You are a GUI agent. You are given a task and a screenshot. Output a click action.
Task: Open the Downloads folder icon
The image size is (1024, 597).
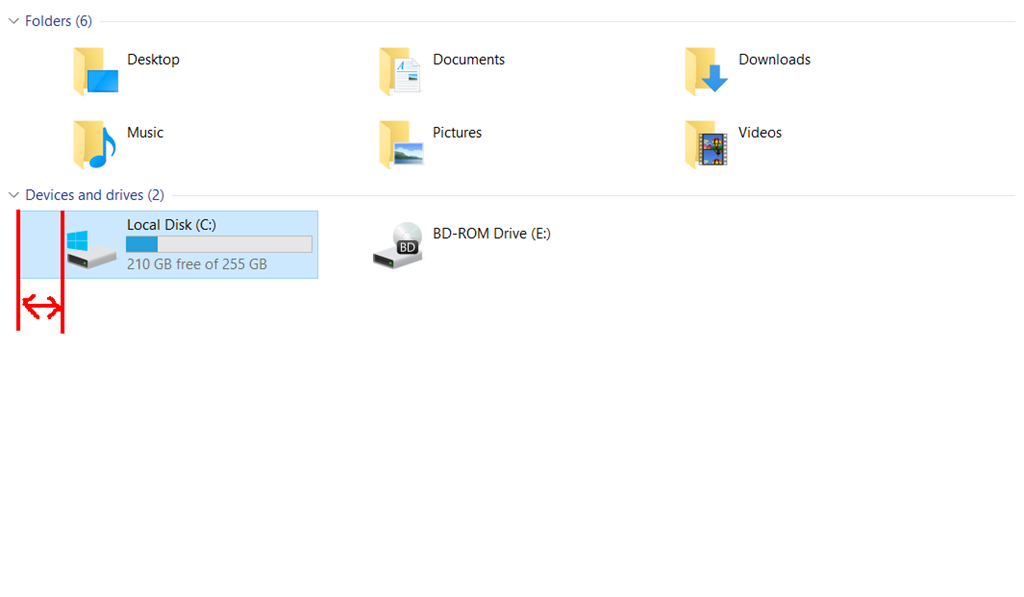(706, 71)
